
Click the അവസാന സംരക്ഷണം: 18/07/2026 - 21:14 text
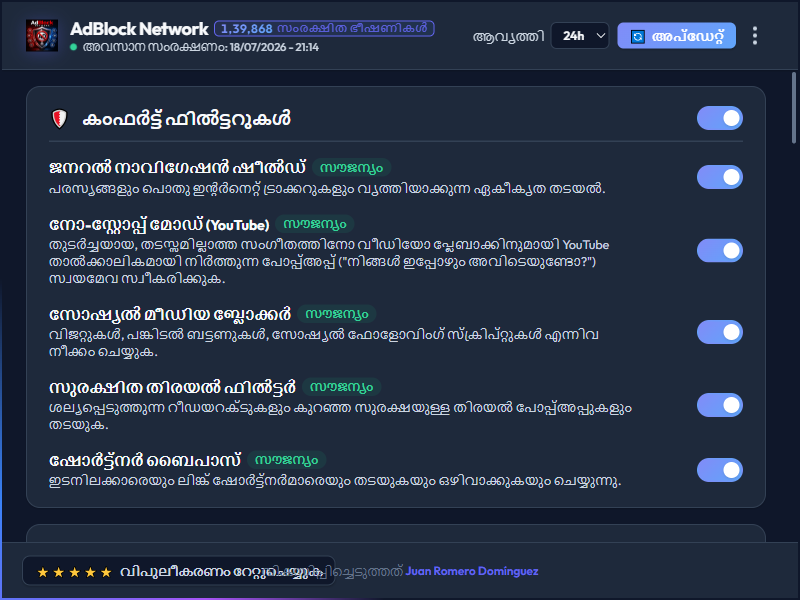pos(201,47)
